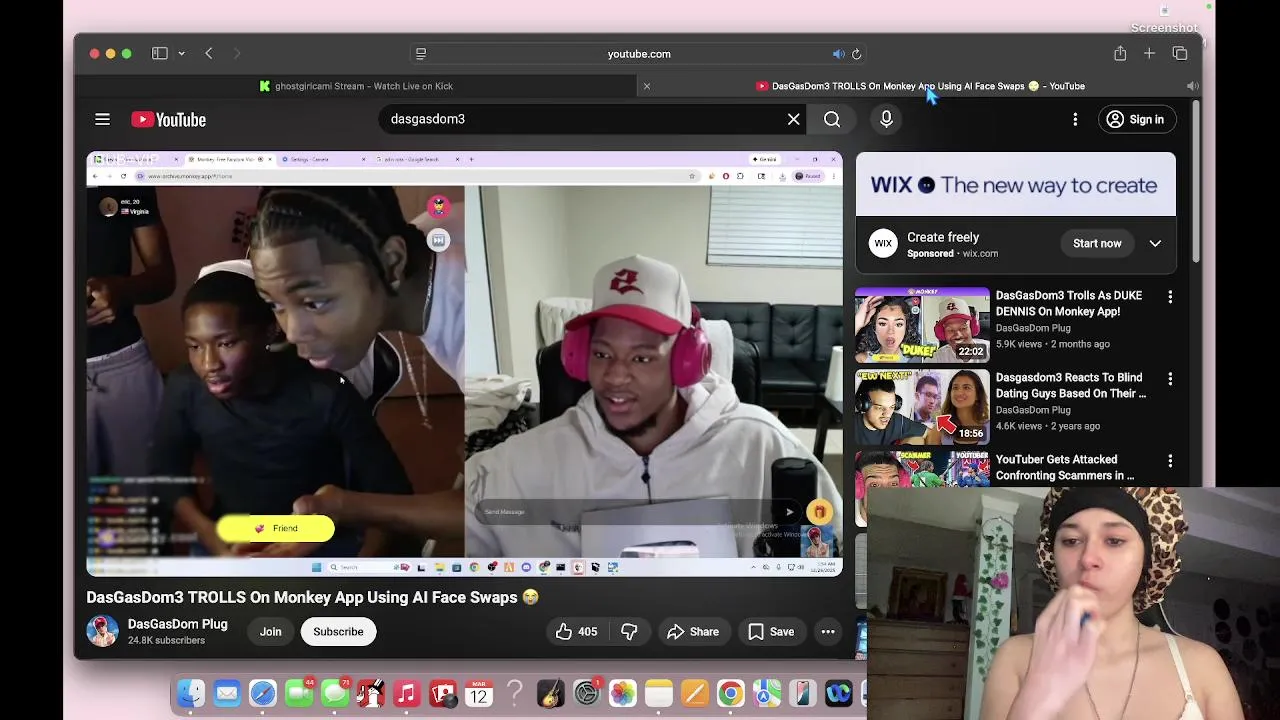Screen dimensions: 1280x720
Task: Go to the YouTube home logo
Action: [x=168, y=120]
